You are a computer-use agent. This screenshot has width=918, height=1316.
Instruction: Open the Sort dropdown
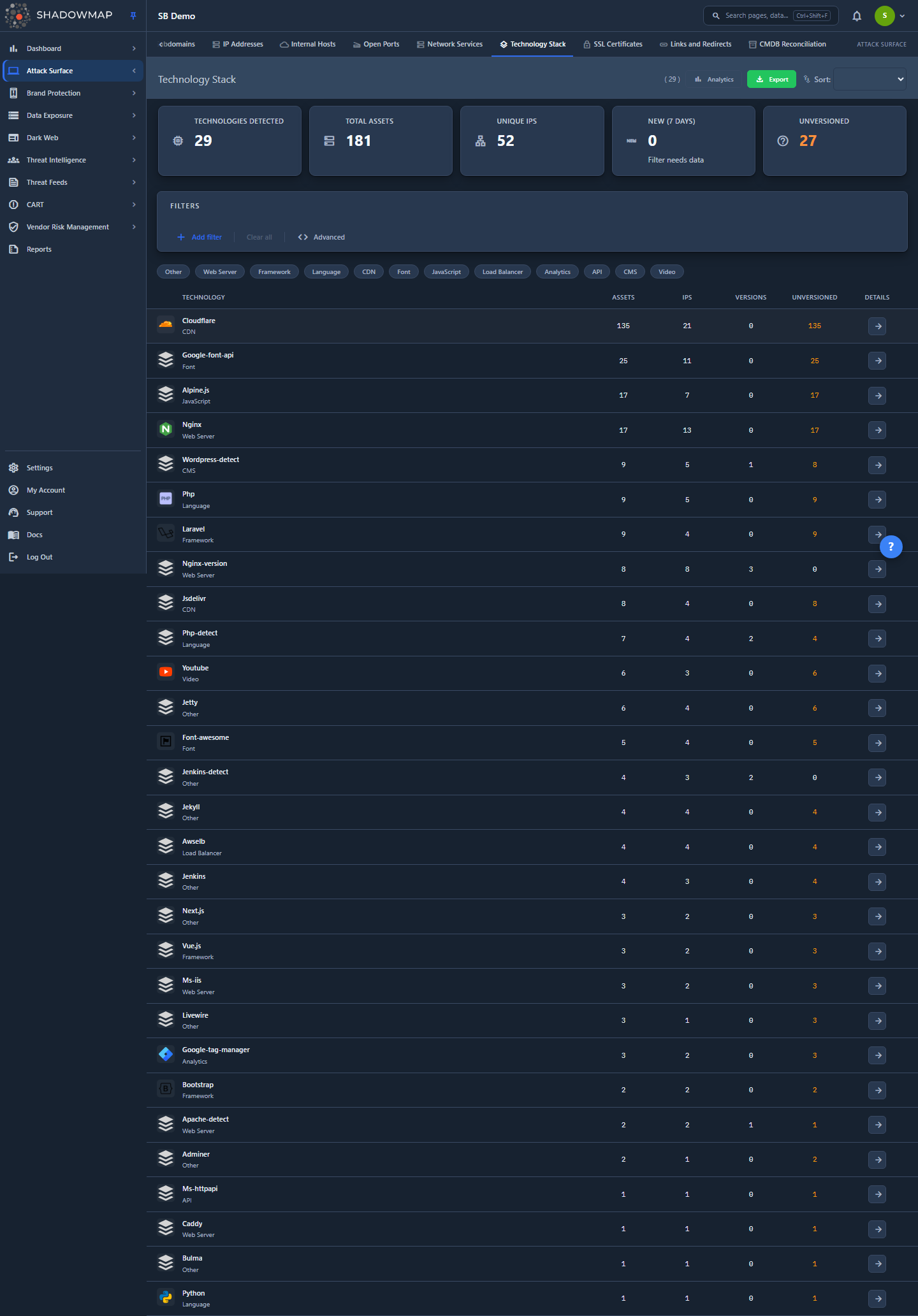pyautogui.click(x=870, y=80)
